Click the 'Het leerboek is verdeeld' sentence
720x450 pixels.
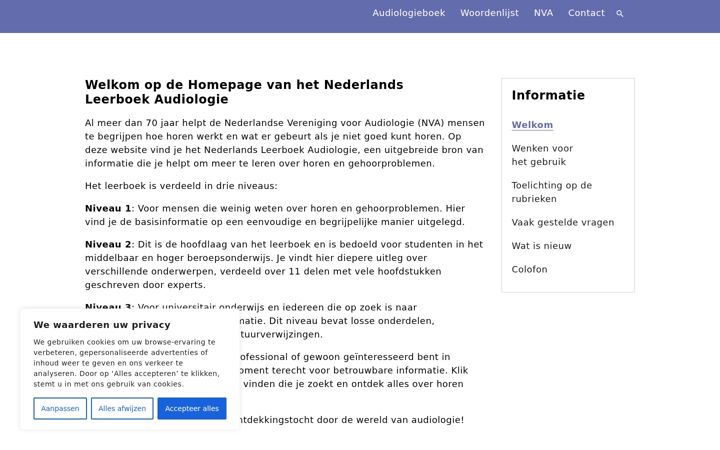[181, 186]
